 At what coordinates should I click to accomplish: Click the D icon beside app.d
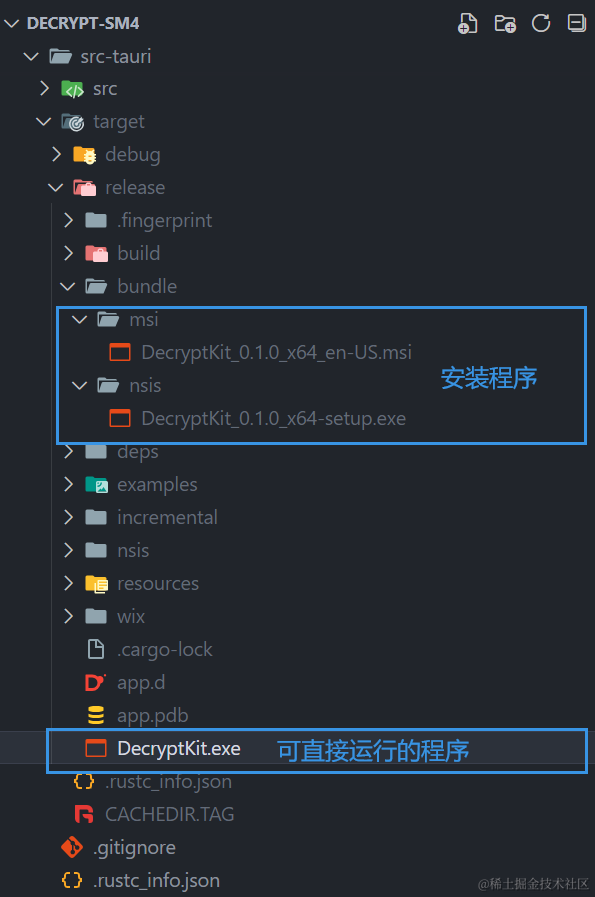click(95, 682)
